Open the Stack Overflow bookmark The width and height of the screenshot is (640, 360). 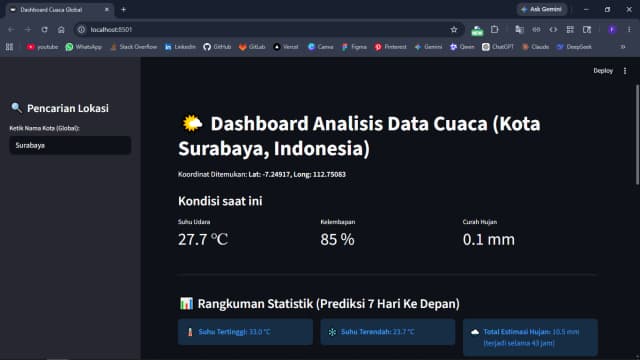[x=133, y=47]
